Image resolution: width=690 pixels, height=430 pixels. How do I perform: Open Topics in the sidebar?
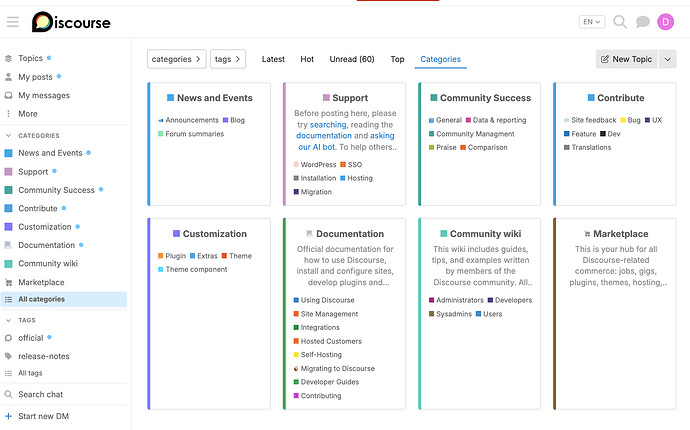click(x=30, y=58)
